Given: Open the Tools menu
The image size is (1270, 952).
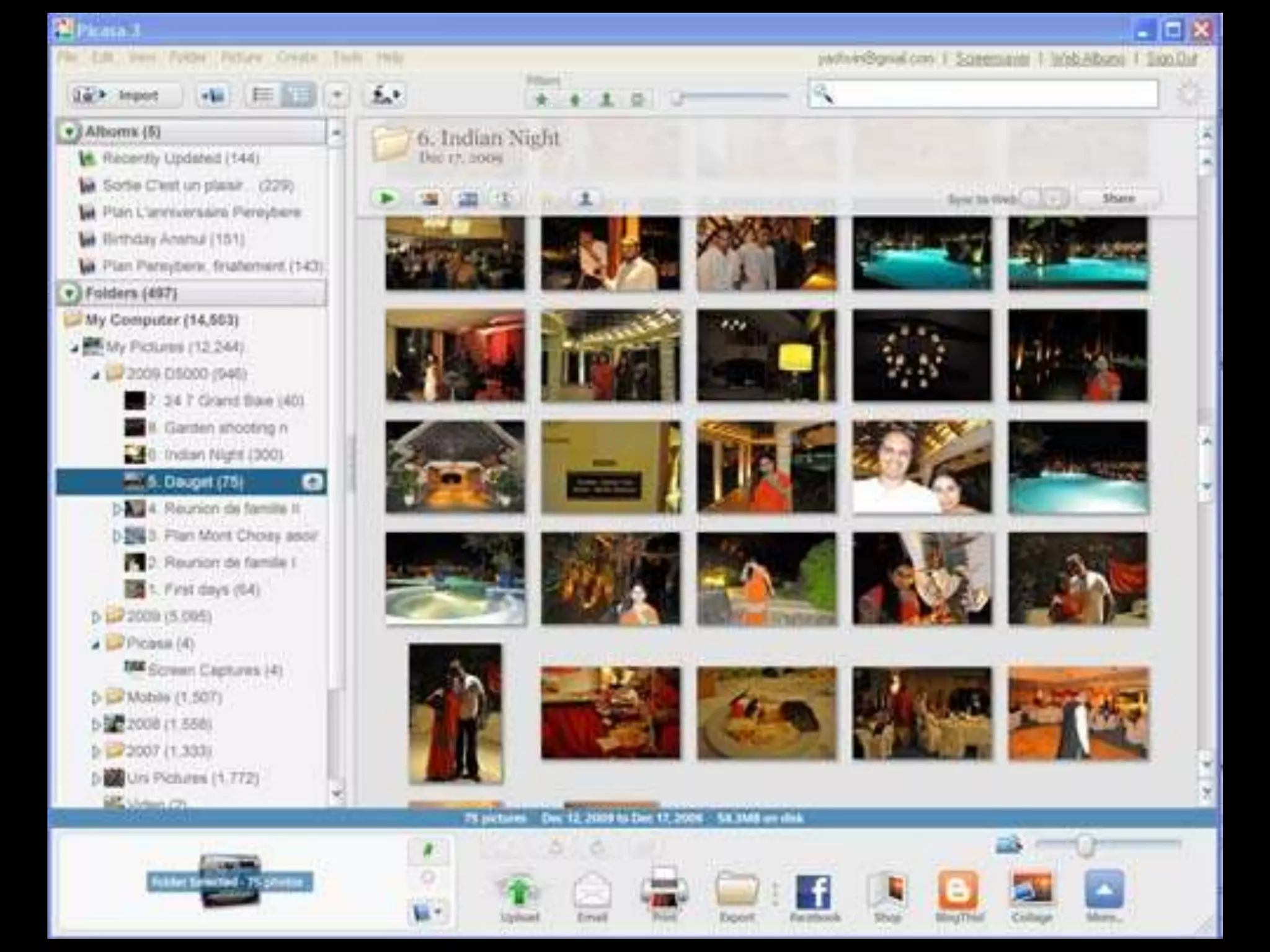Looking at the screenshot, I should pos(347,58).
